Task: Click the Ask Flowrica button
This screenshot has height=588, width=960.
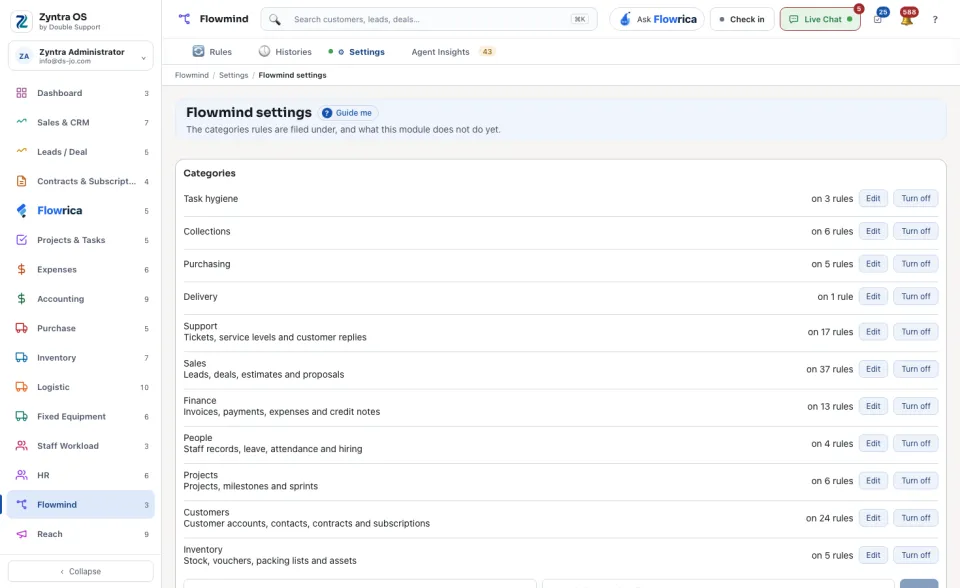Action: tap(657, 19)
